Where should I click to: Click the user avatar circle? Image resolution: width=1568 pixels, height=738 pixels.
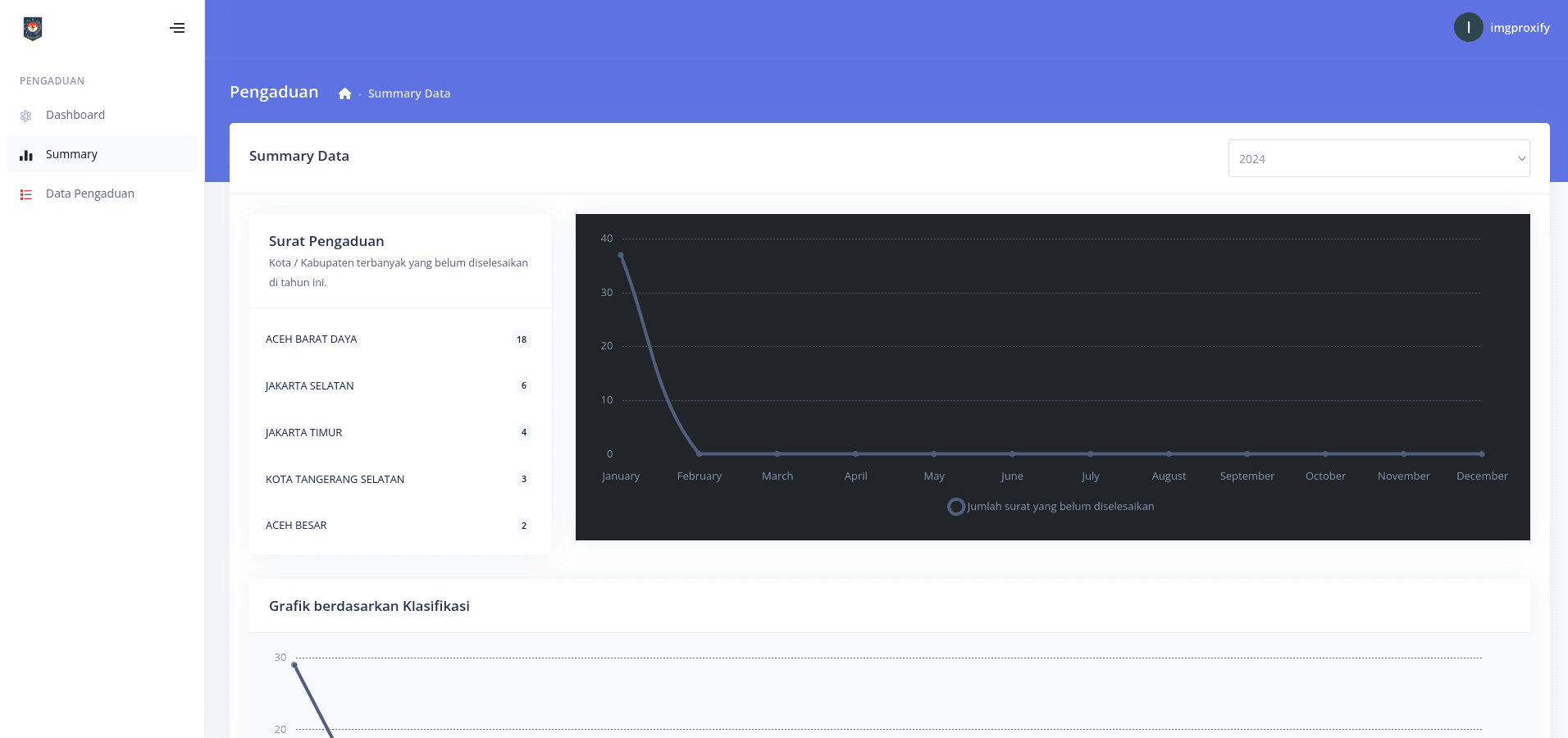(x=1468, y=27)
